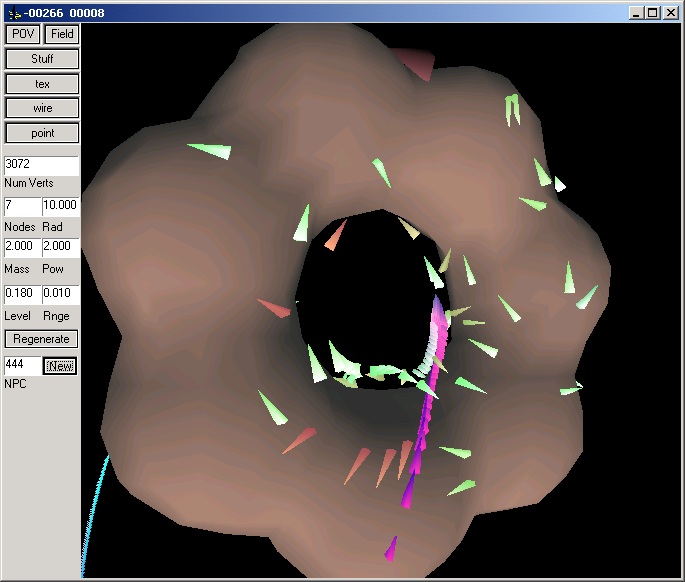Maximize the application window
The height and width of the screenshot is (582, 685).
coord(653,13)
